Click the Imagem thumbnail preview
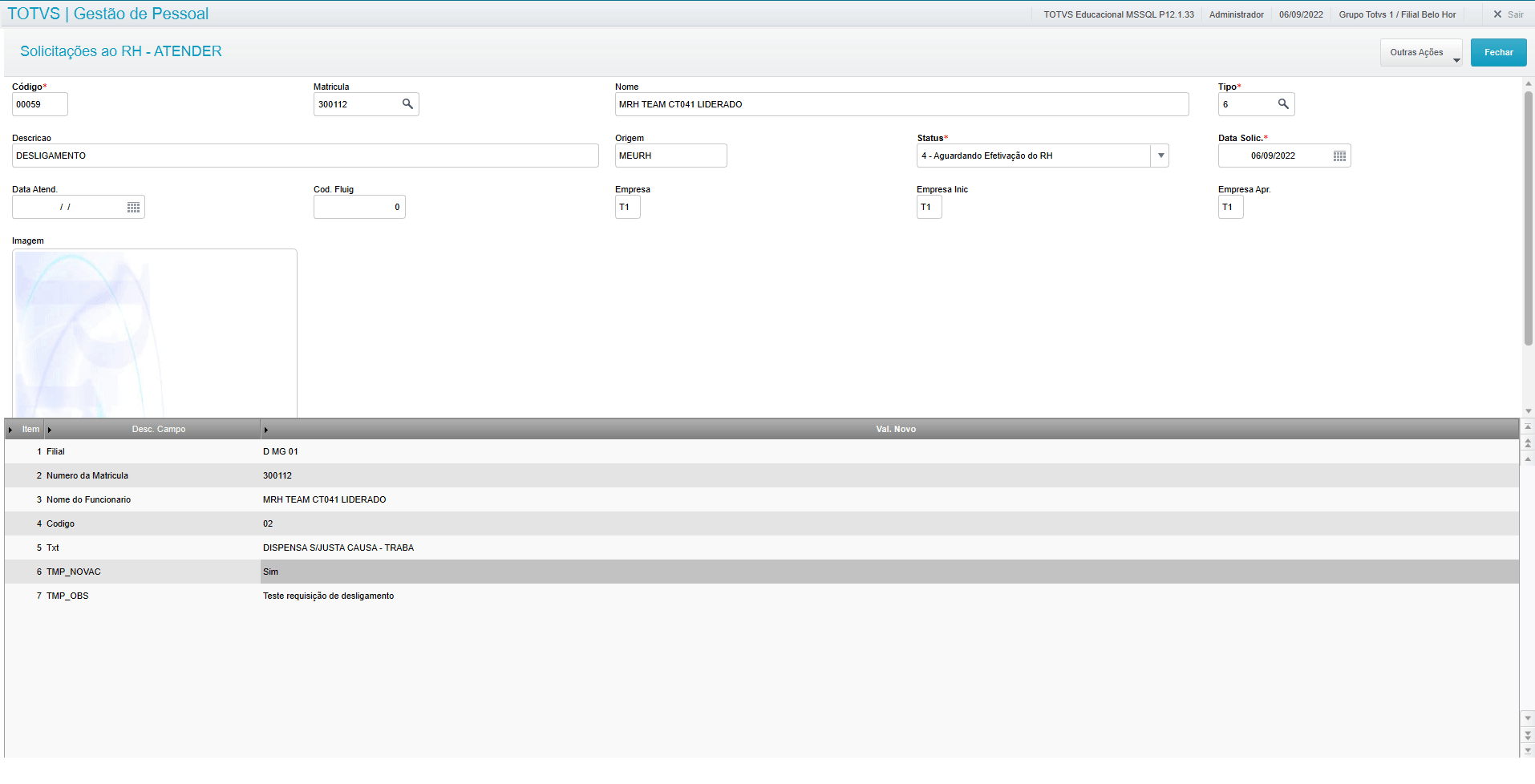Screen dimensions: 1535x784 [154, 333]
